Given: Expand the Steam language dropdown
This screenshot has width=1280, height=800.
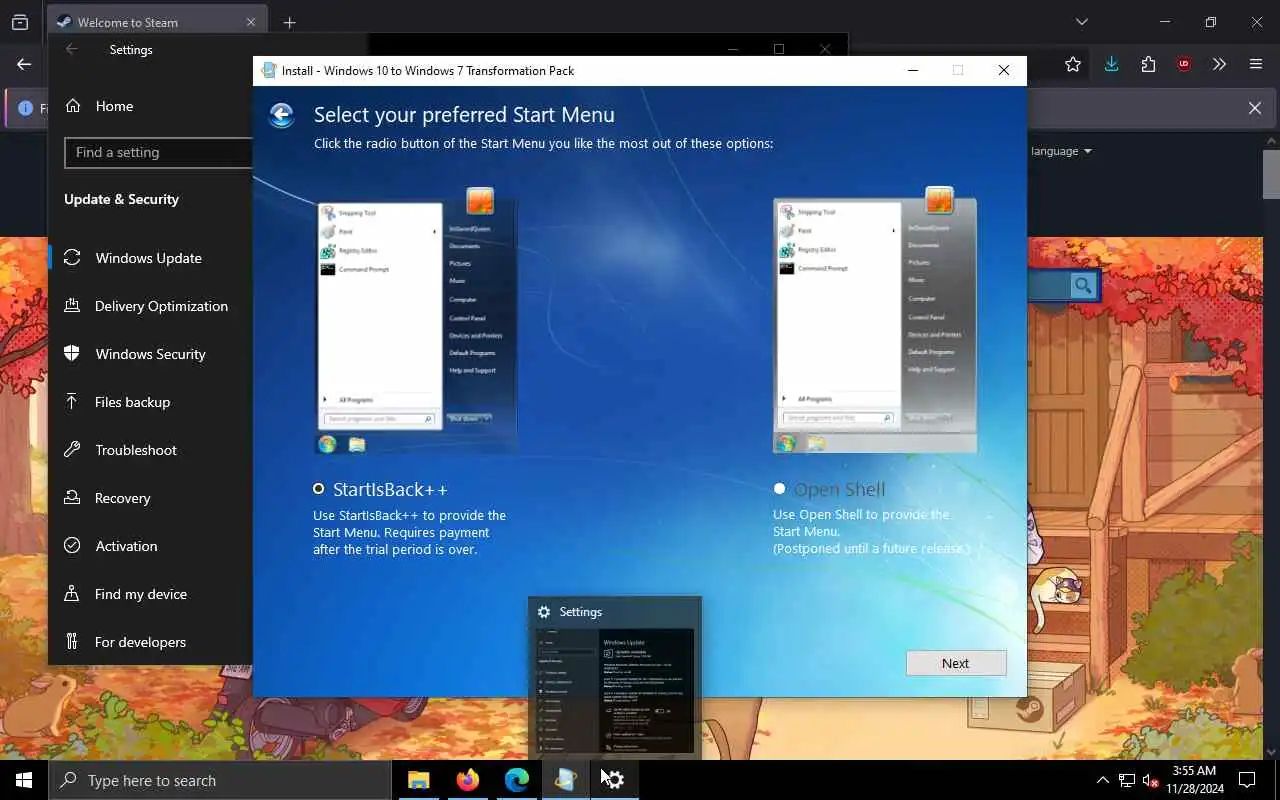Looking at the screenshot, I should (x=1061, y=151).
